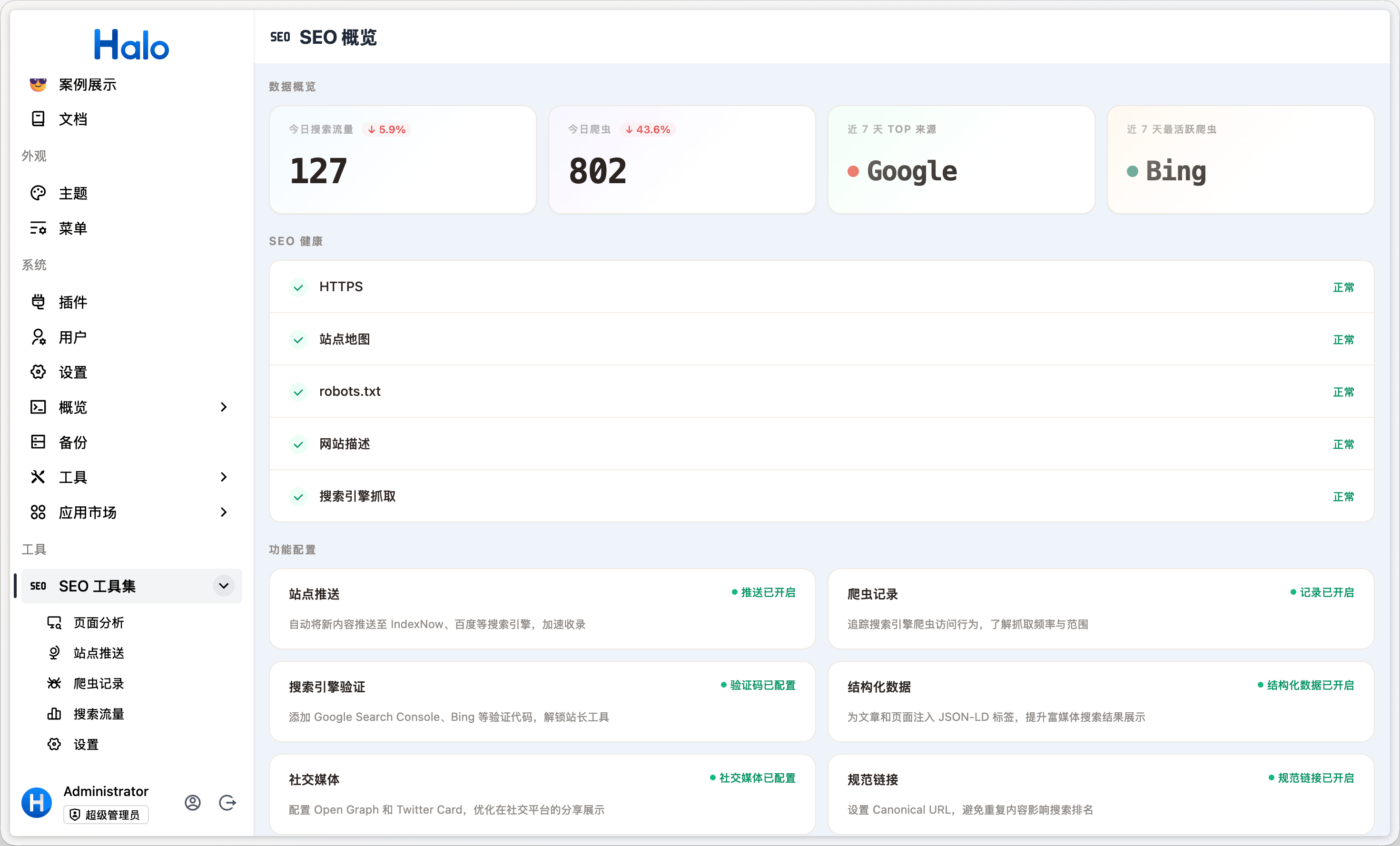Screen dimensions: 1400x846
Task: Click the spider icon for 爬虫记录
Action: (x=54, y=683)
